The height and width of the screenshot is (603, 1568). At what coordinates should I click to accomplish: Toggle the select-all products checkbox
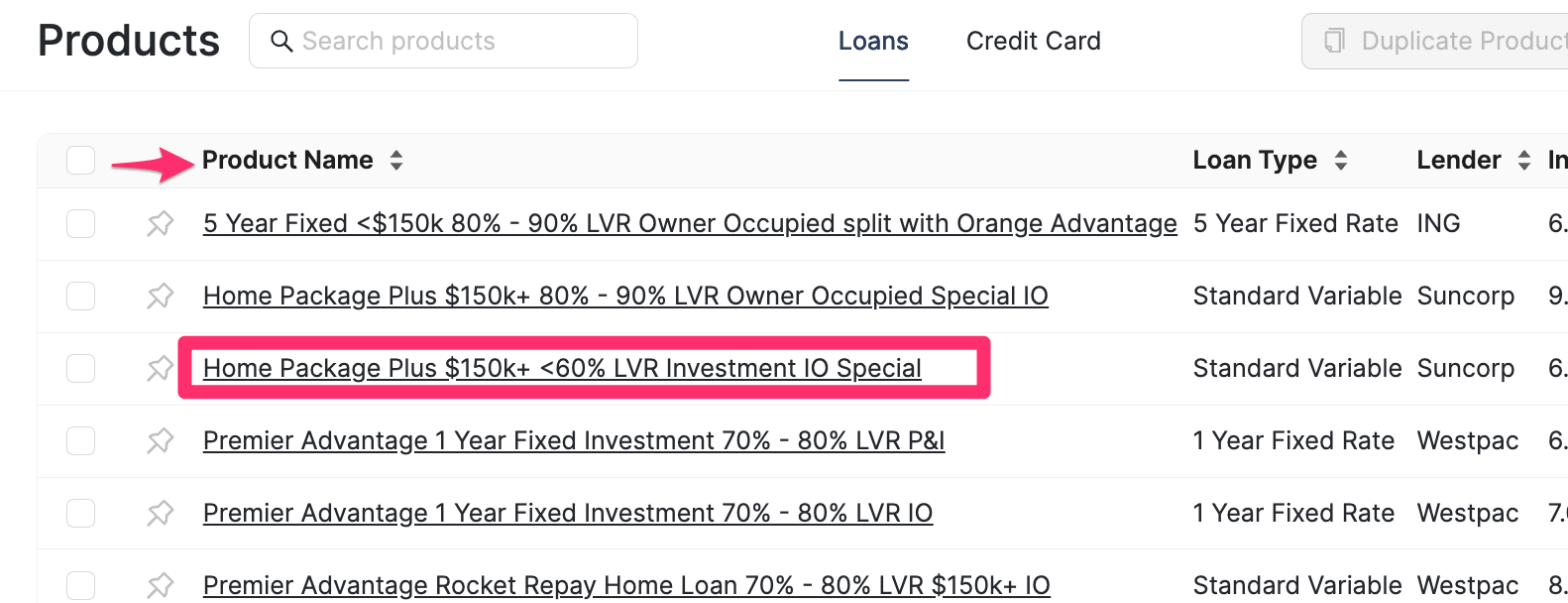[80, 160]
